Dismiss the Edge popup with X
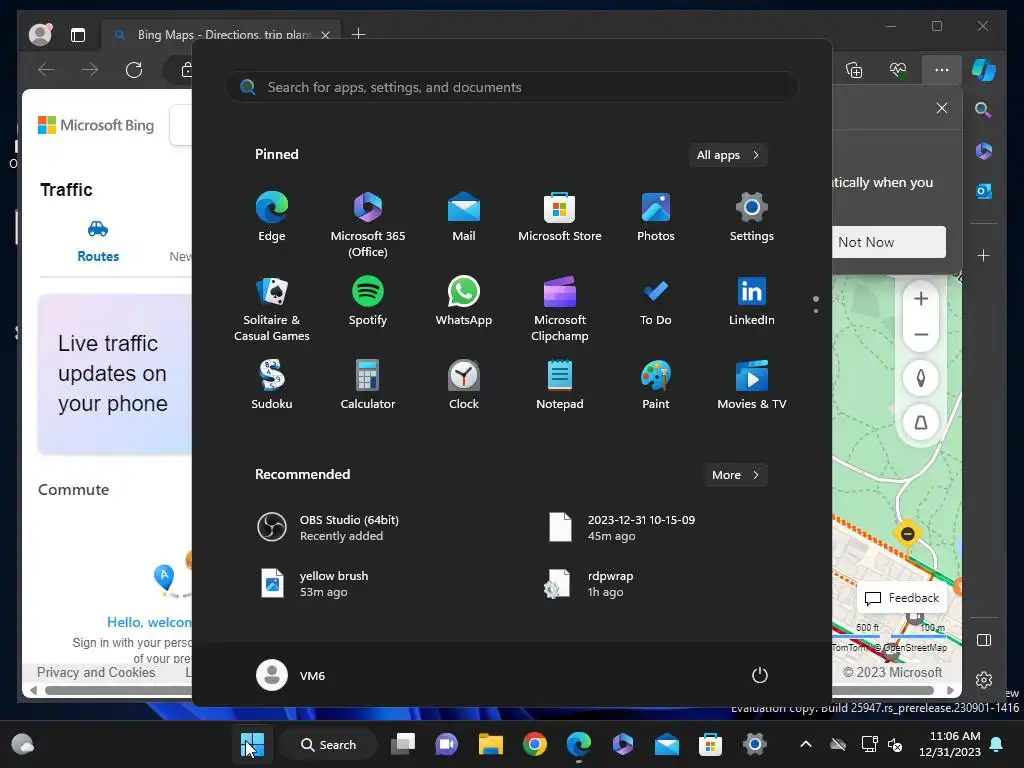Screen dimensions: 1024x768 [942, 108]
